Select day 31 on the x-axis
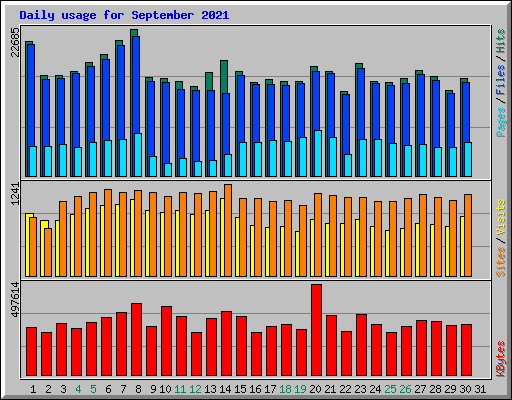 pos(480,389)
